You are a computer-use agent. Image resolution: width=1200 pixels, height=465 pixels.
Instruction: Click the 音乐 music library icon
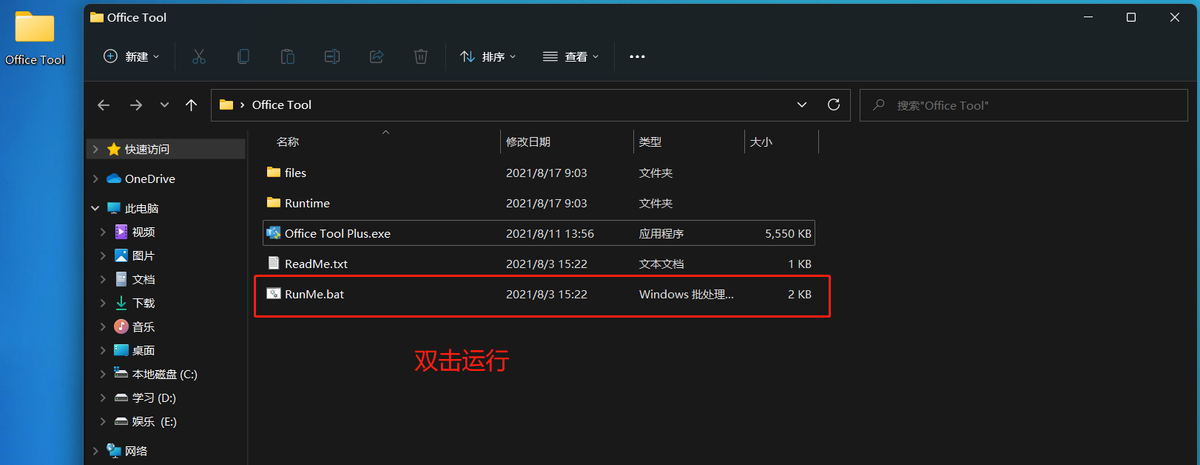click(121, 327)
